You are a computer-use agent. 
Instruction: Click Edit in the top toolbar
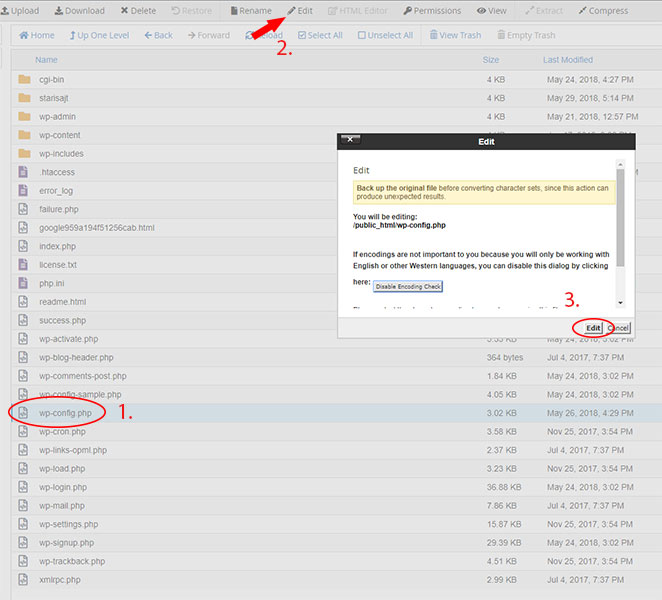[x=300, y=11]
